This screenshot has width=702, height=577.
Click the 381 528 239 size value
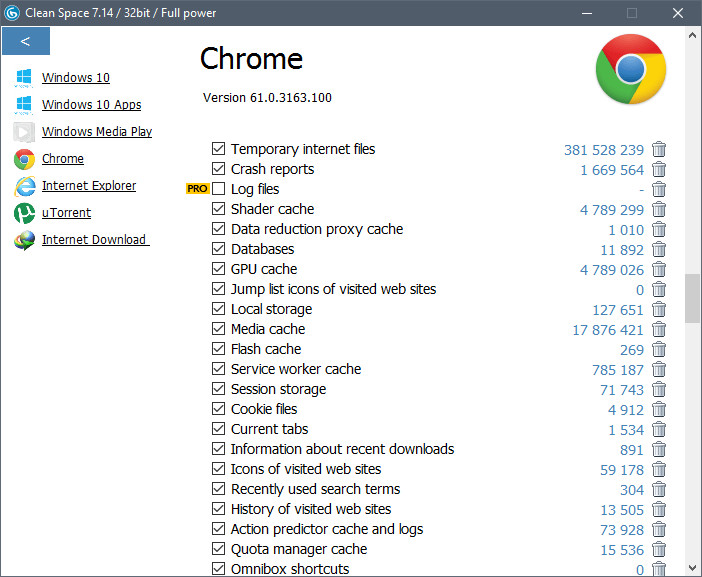tap(604, 150)
